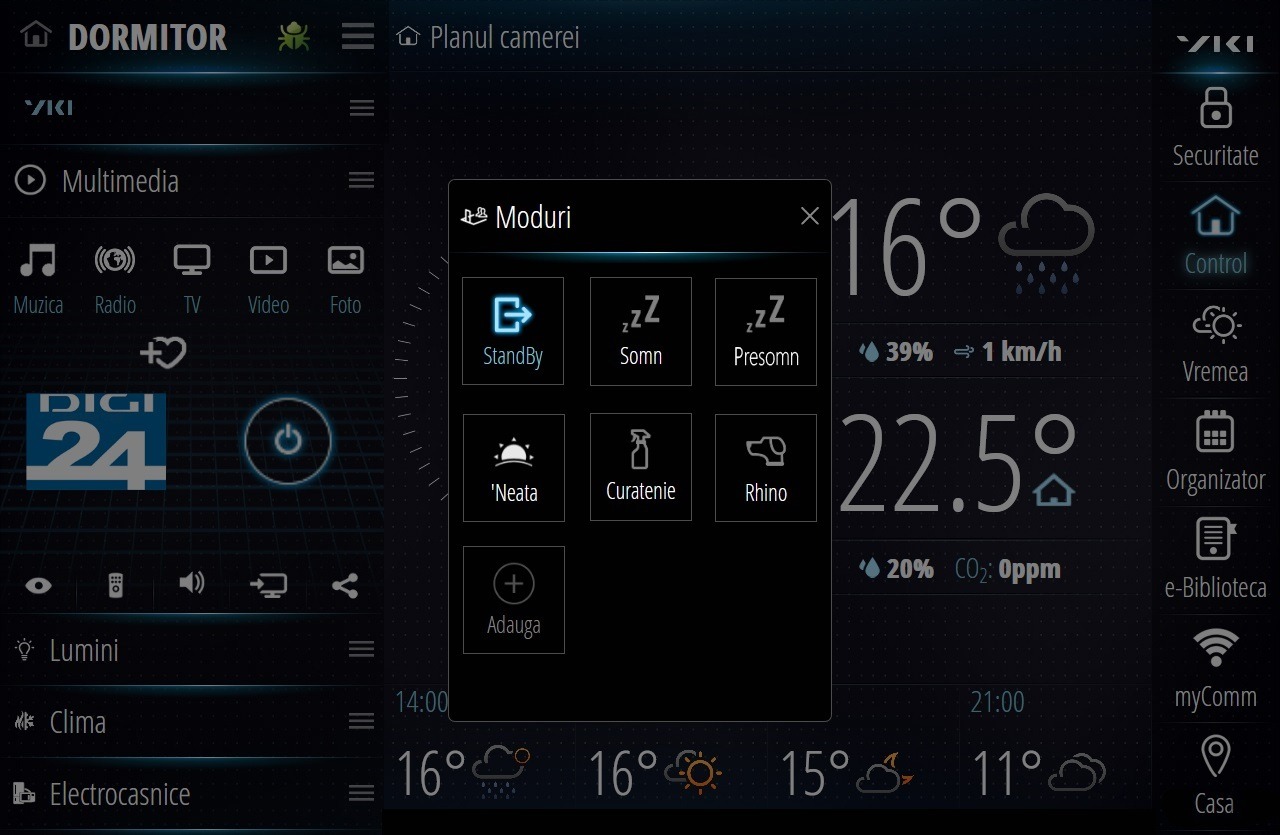Toggle the multimedia power button
This screenshot has width=1280, height=835.
[x=288, y=440]
